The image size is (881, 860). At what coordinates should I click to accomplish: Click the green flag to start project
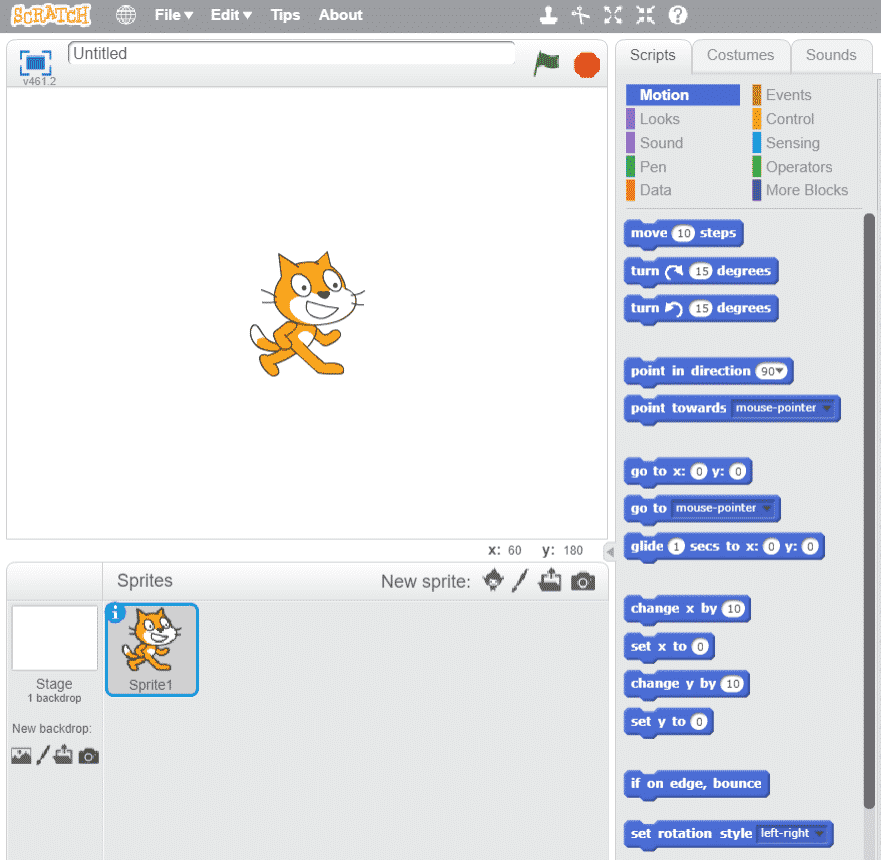pos(546,65)
